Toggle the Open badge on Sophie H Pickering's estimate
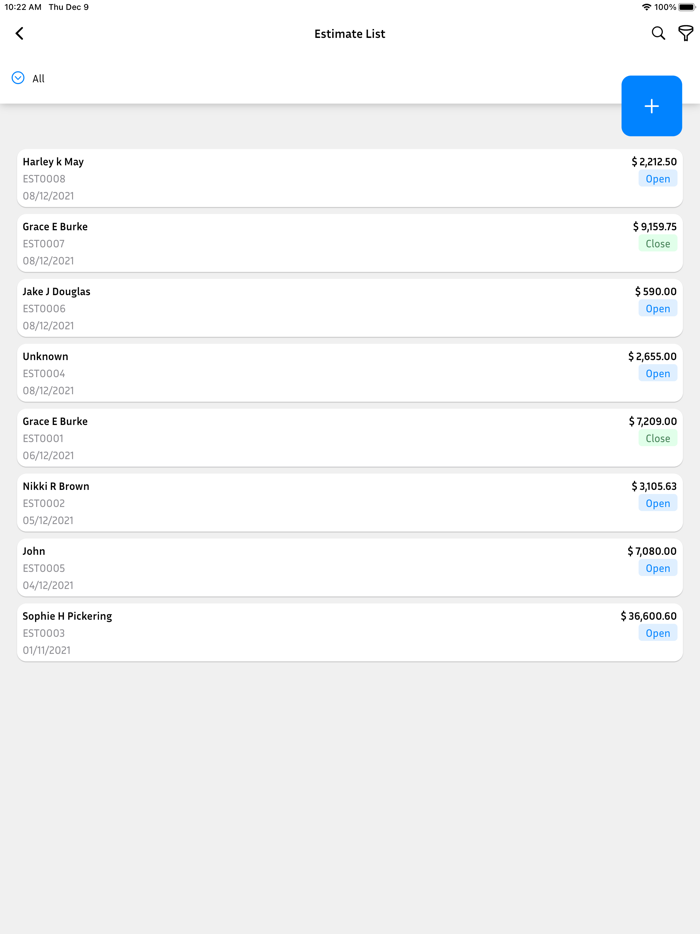The height and width of the screenshot is (934, 700). (x=657, y=633)
